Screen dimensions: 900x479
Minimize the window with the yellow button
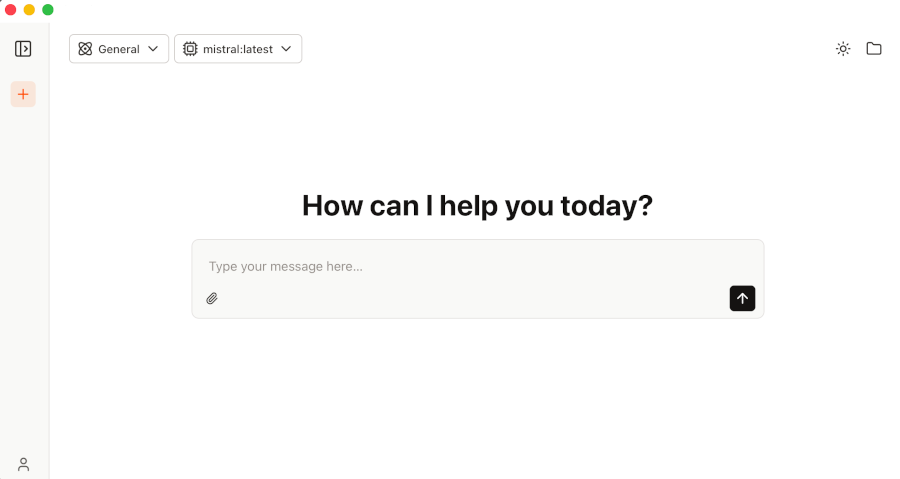pyautogui.click(x=29, y=10)
